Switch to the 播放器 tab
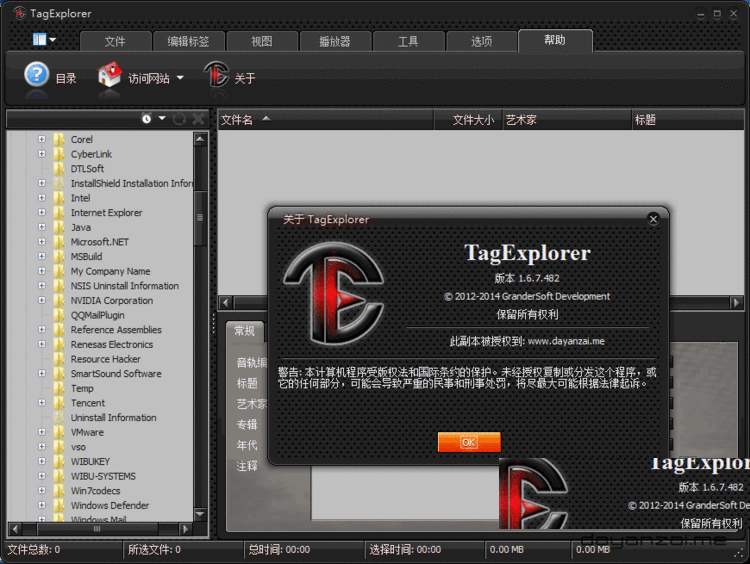The width and height of the screenshot is (750, 564). pos(335,41)
